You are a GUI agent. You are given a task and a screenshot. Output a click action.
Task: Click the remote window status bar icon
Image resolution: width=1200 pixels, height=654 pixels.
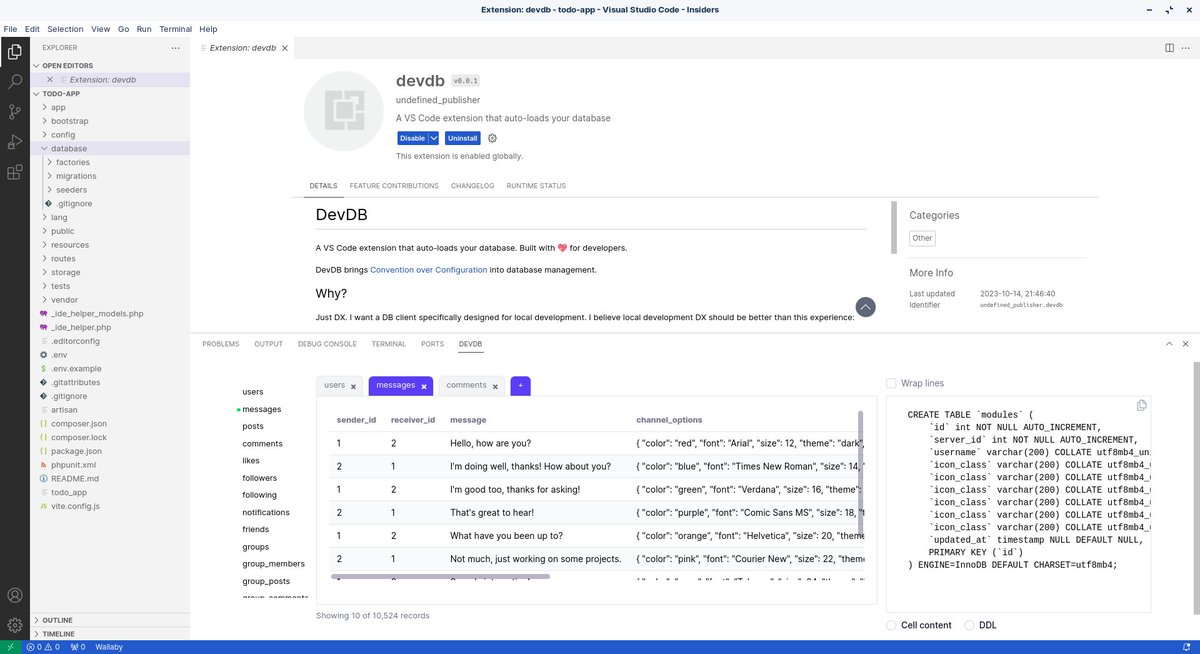(10, 647)
